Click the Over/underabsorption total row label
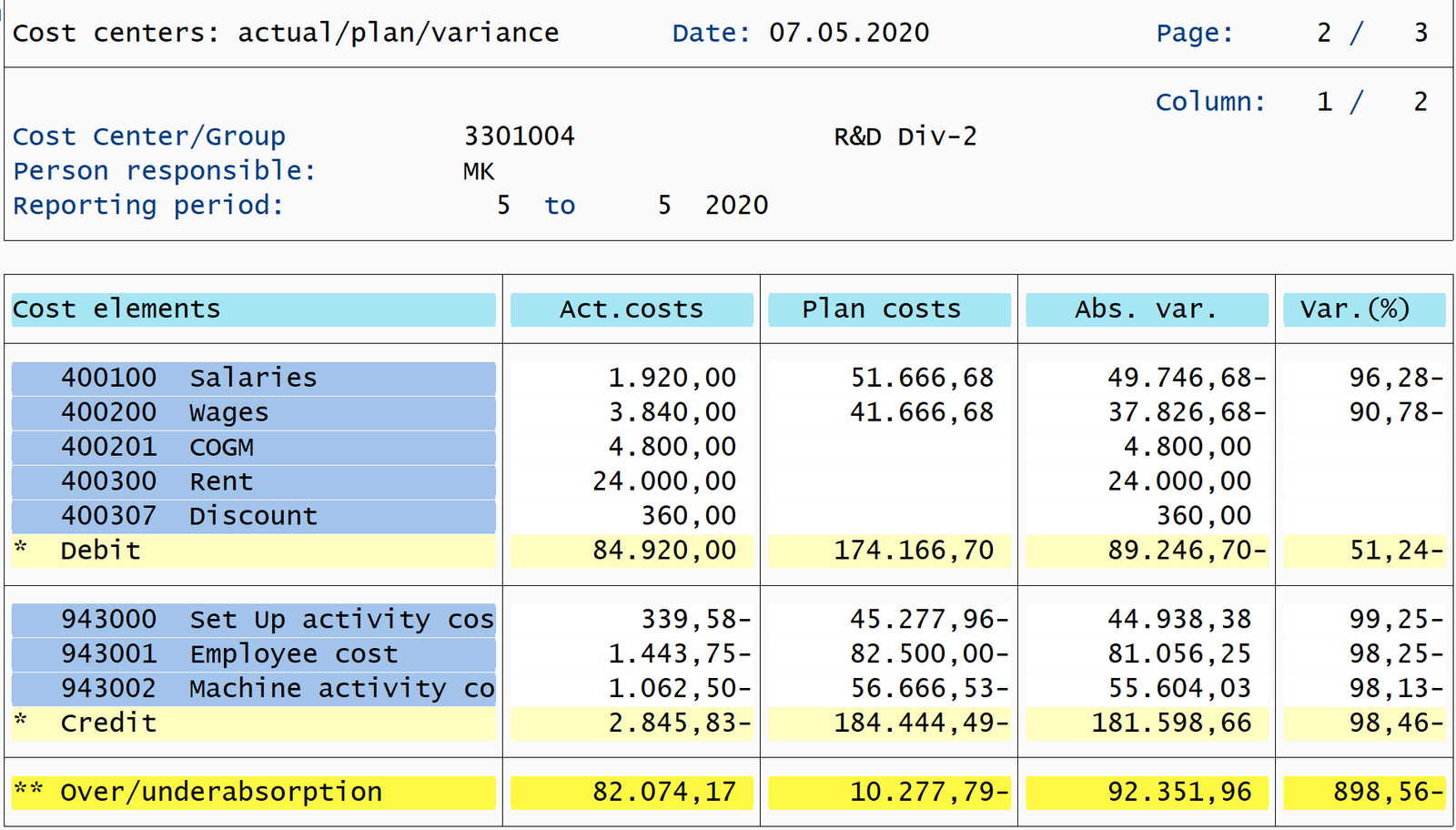1456x830 pixels. [x=220, y=793]
